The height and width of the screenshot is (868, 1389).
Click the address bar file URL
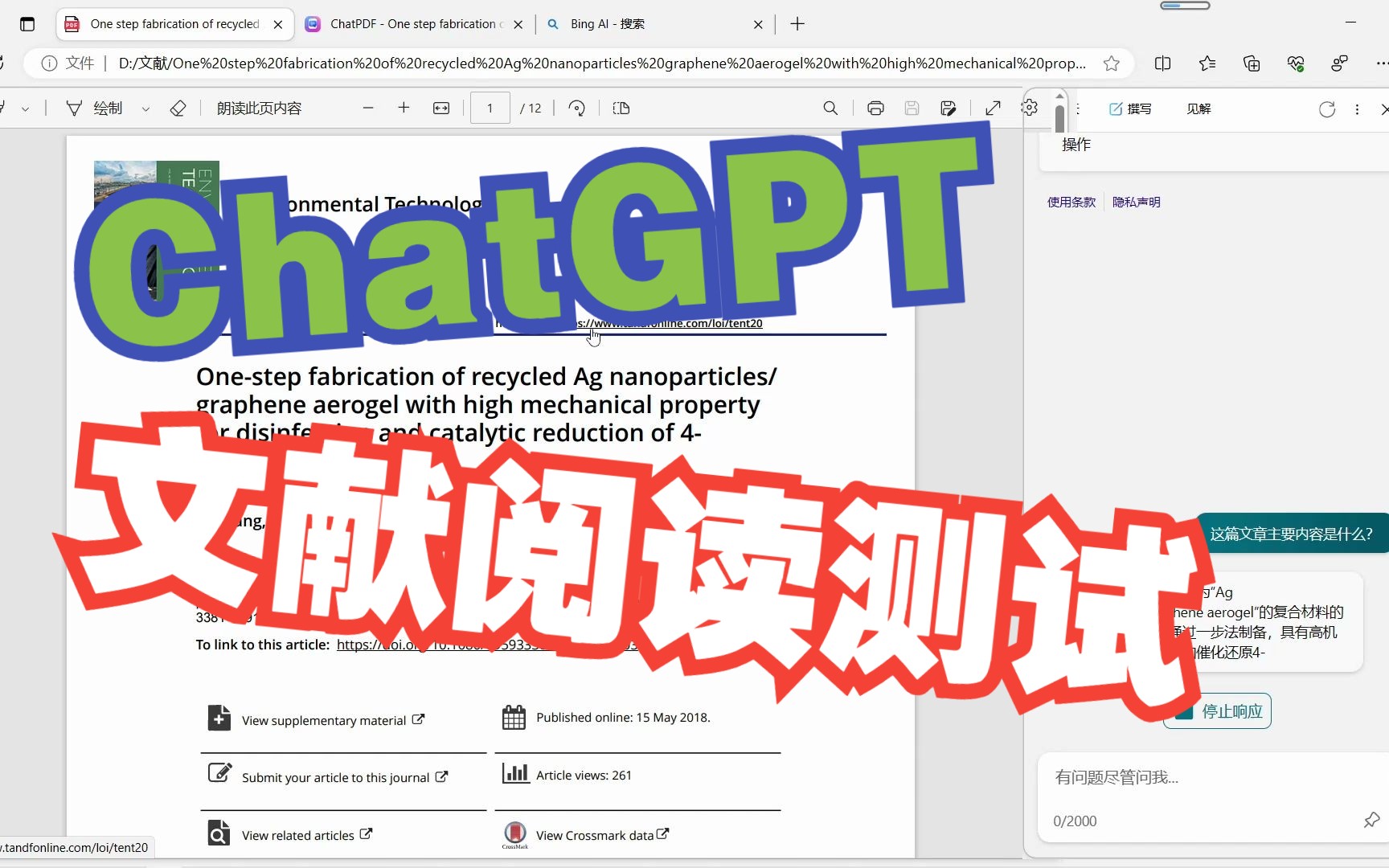pos(602,63)
